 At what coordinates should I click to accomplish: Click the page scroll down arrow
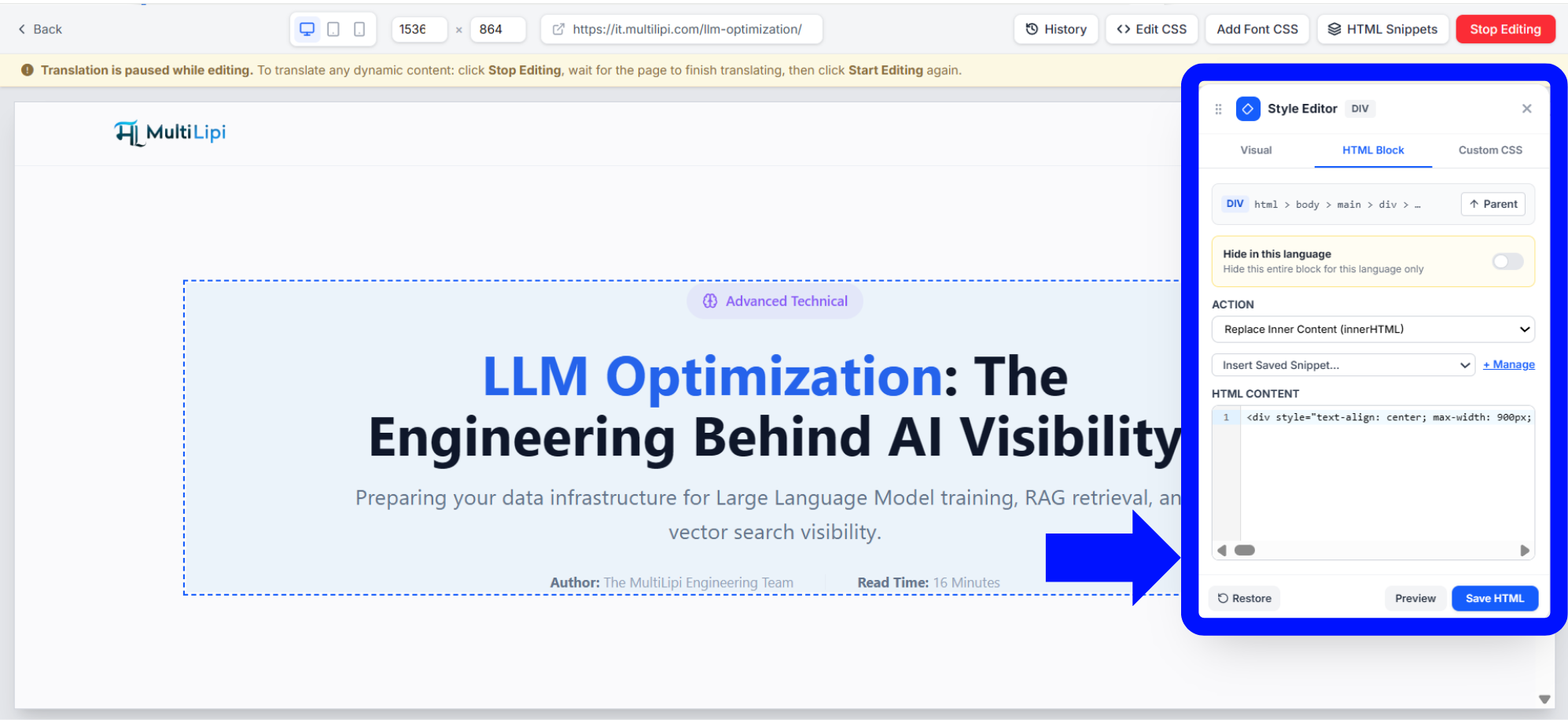[1544, 699]
